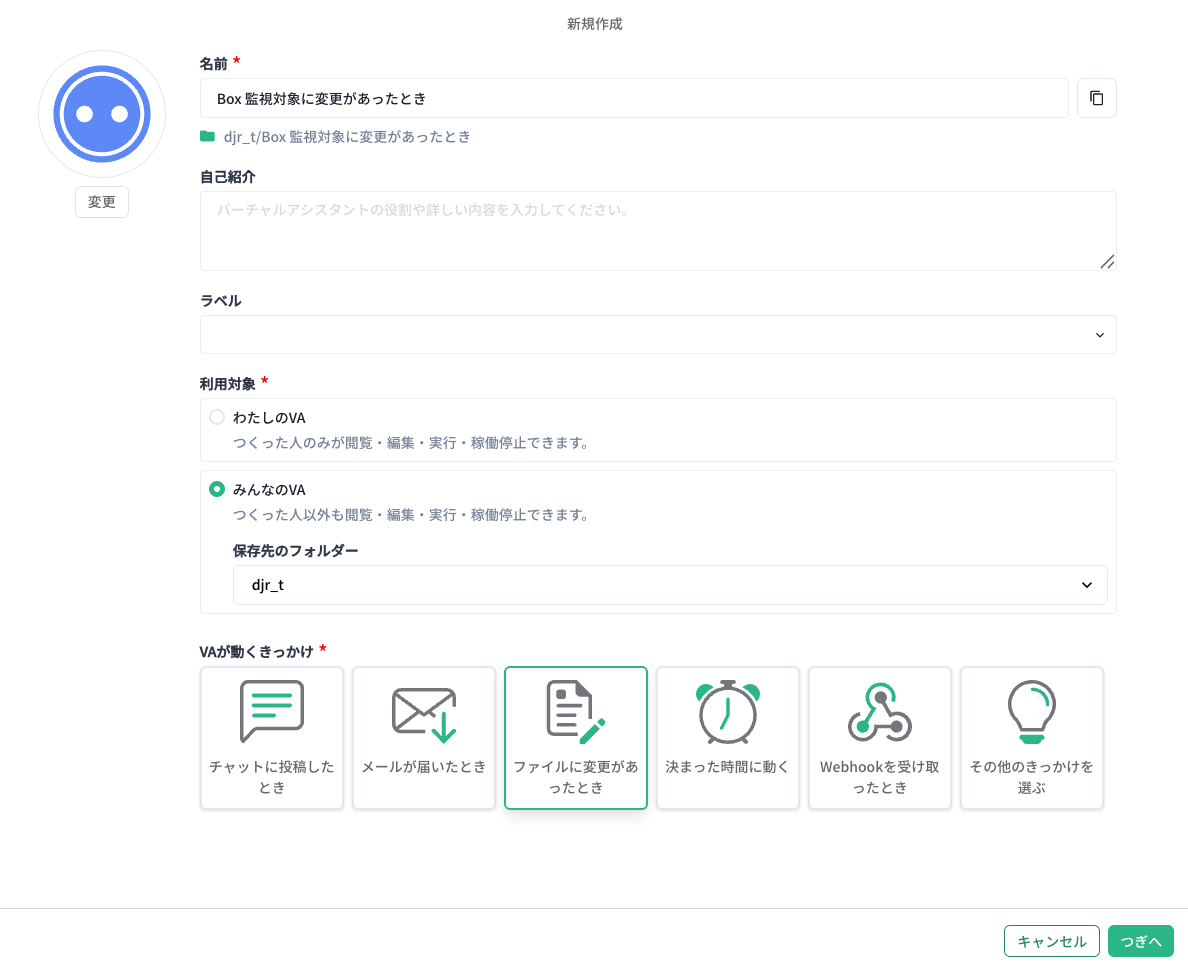
Task: Click the green folder icon under name
Action: (x=207, y=136)
